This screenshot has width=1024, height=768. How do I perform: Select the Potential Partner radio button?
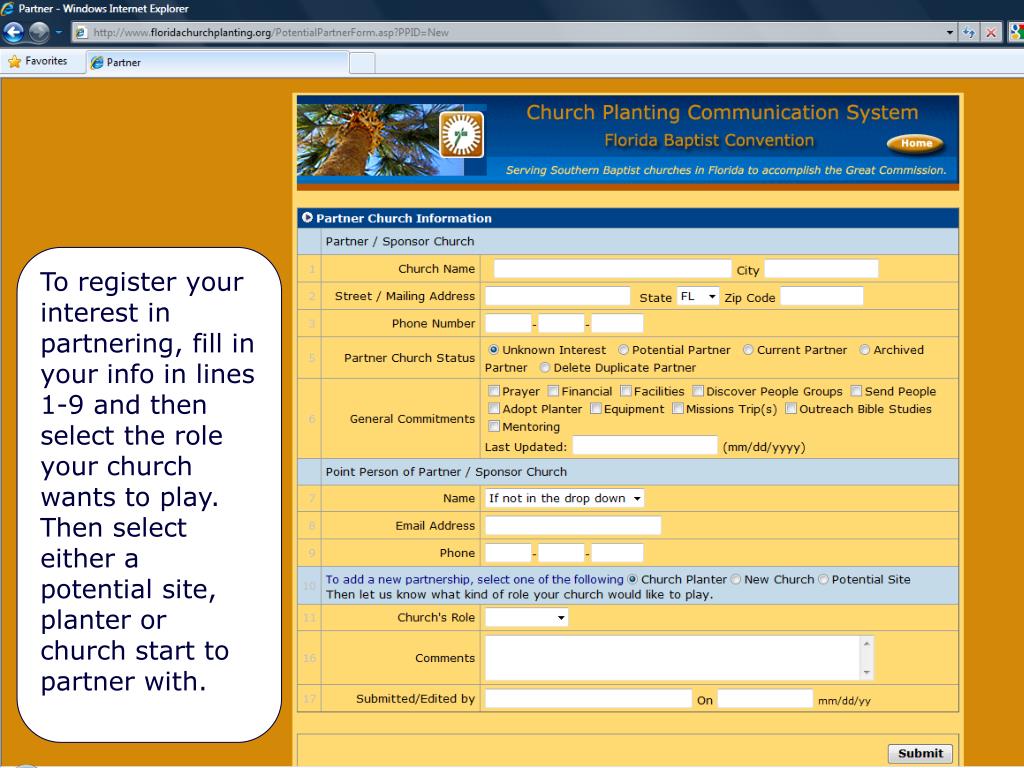click(624, 350)
